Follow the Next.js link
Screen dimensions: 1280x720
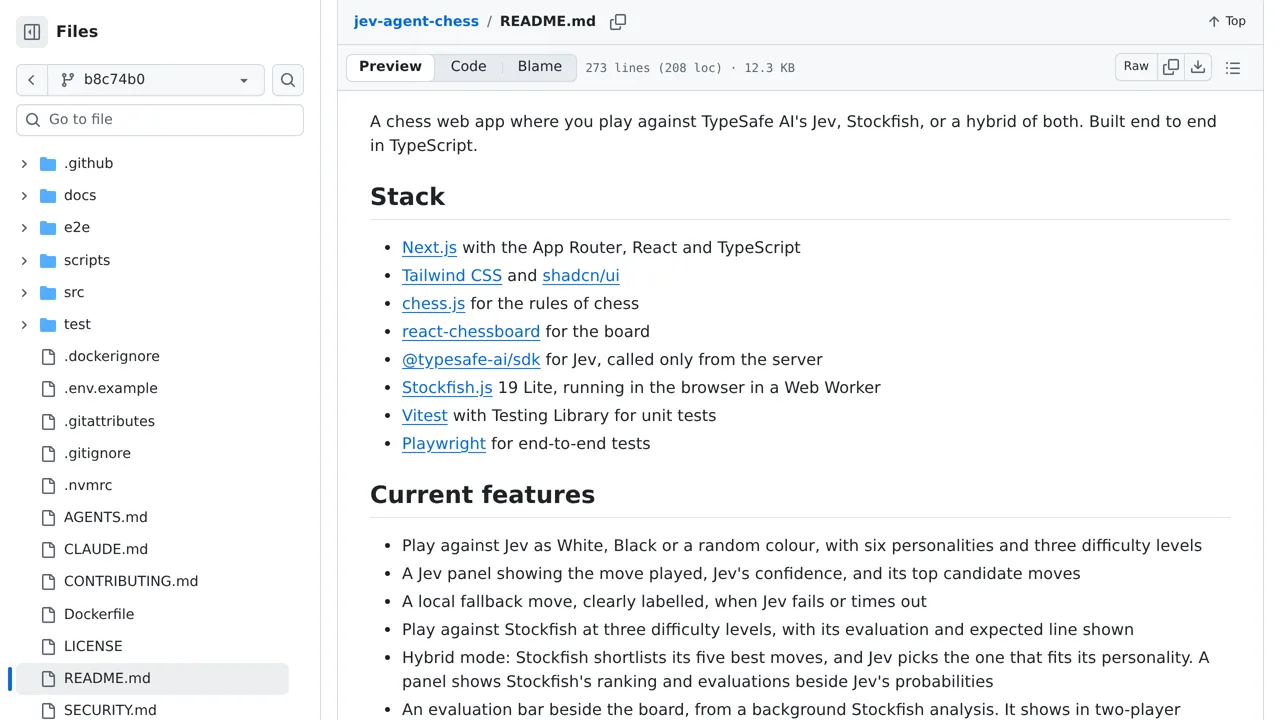point(429,248)
